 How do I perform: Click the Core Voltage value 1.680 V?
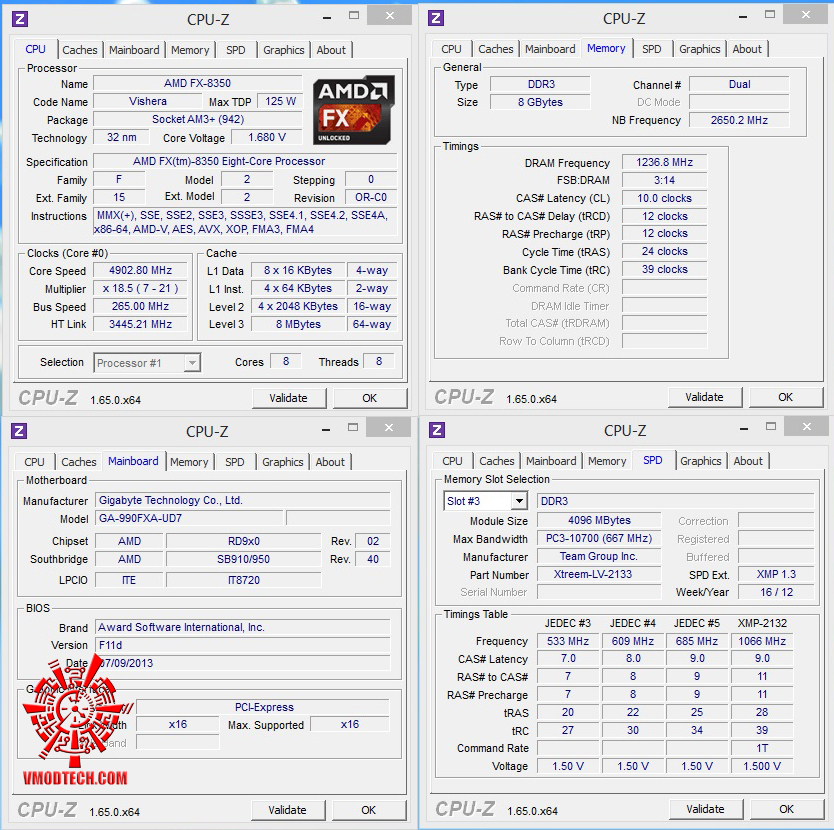tap(266, 137)
